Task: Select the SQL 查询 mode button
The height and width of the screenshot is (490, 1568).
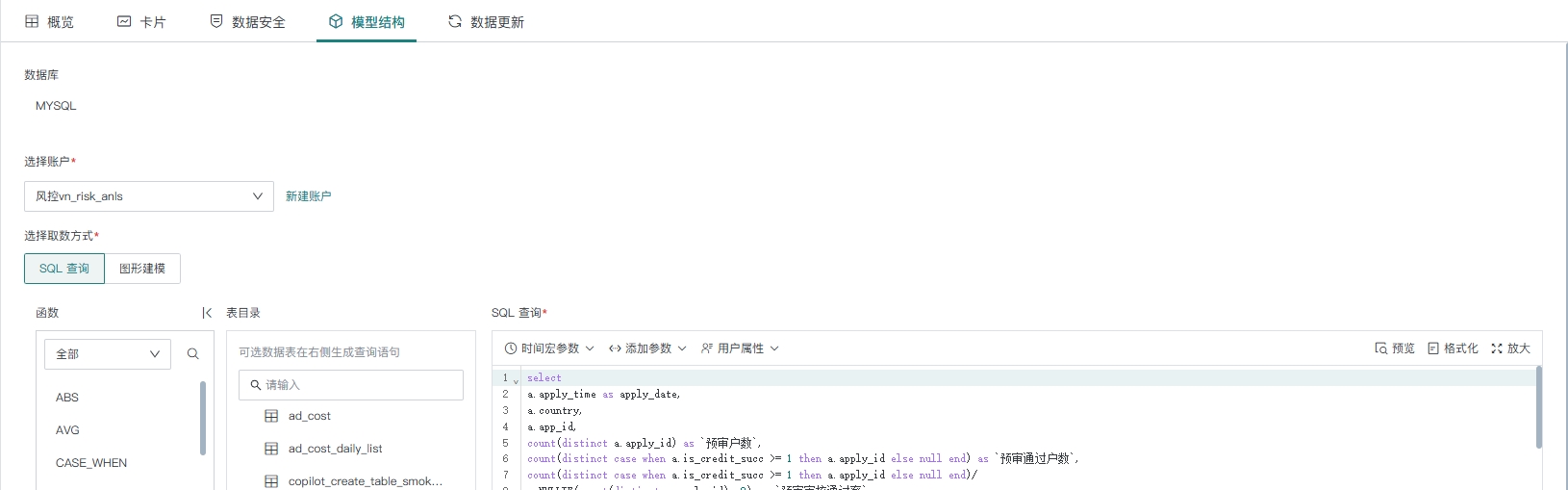Action: click(64, 269)
